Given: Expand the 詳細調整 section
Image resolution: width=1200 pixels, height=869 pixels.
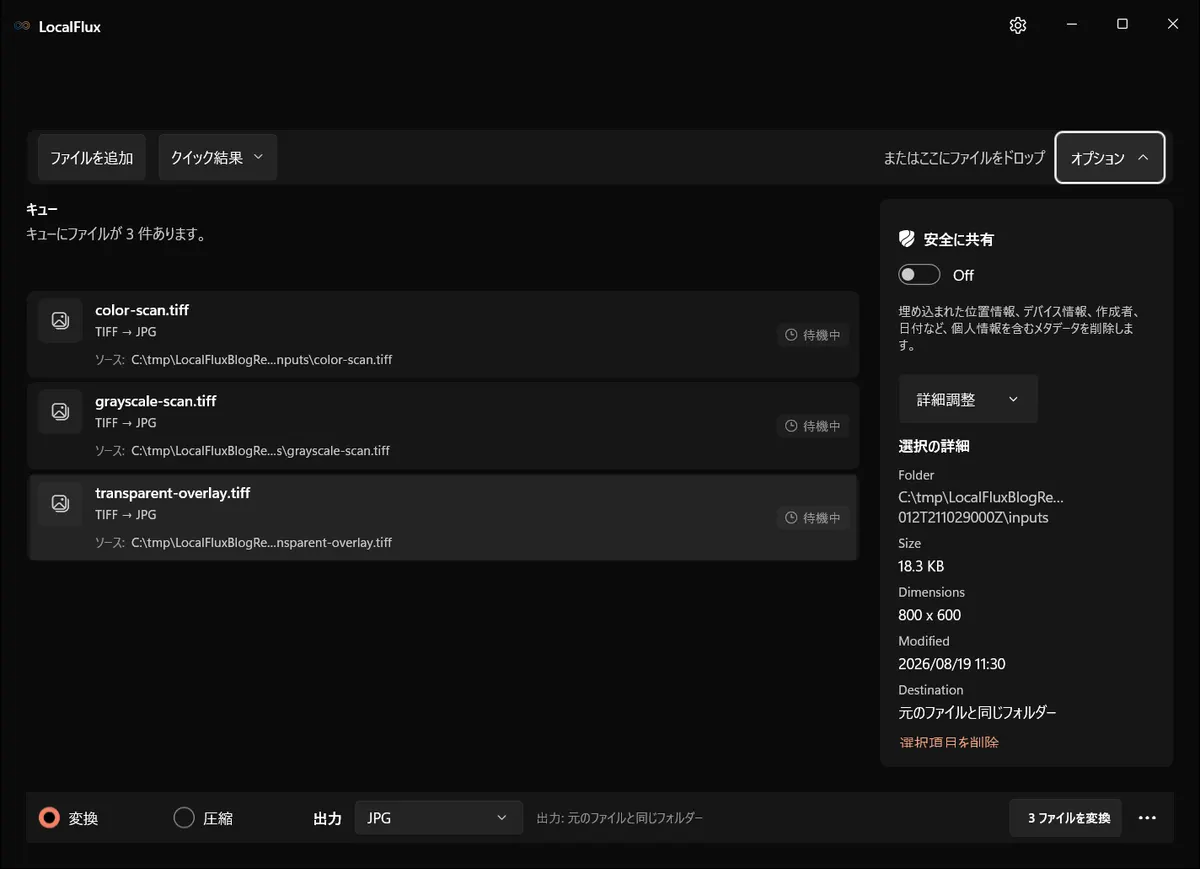Looking at the screenshot, I should [968, 399].
